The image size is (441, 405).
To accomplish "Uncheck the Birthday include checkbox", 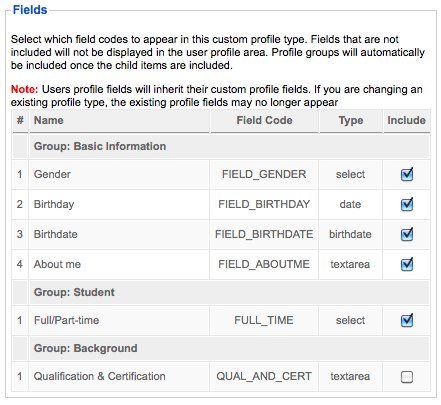I will point(407,205).
